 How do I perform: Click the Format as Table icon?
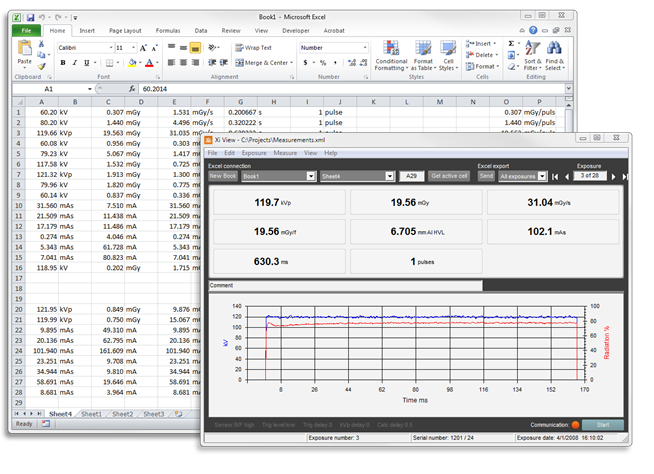point(423,48)
